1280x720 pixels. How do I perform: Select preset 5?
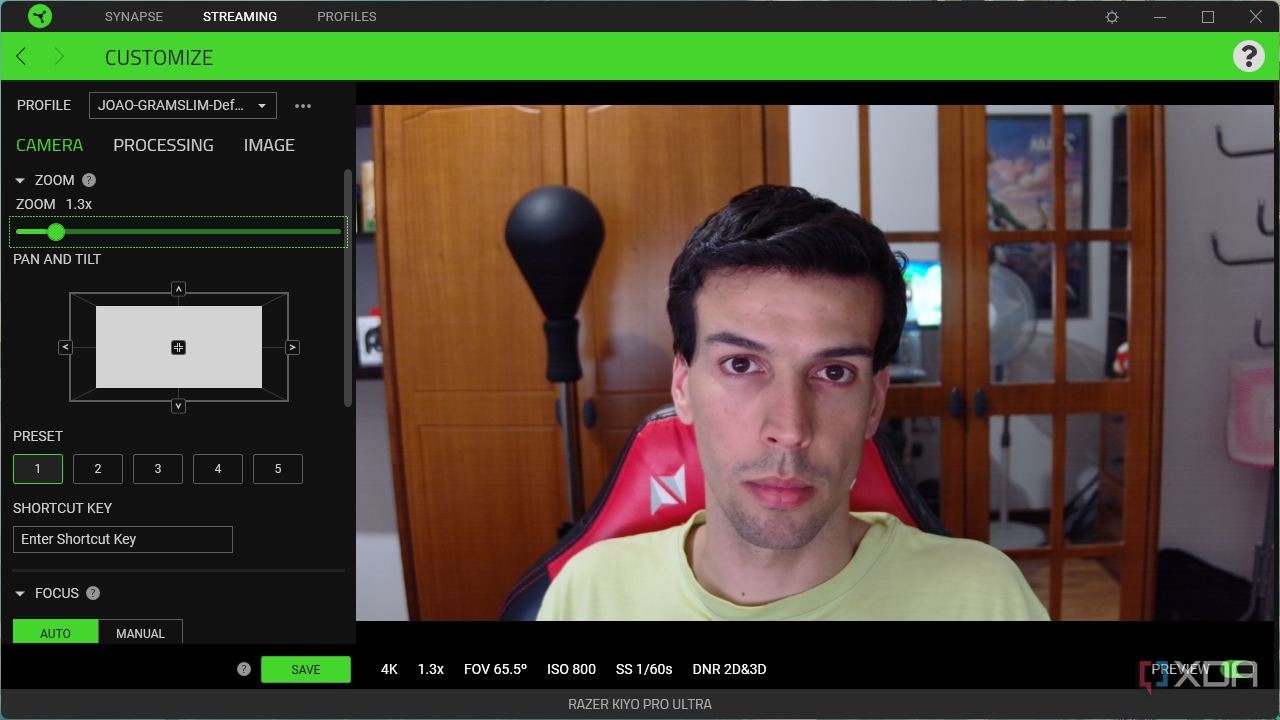click(278, 469)
